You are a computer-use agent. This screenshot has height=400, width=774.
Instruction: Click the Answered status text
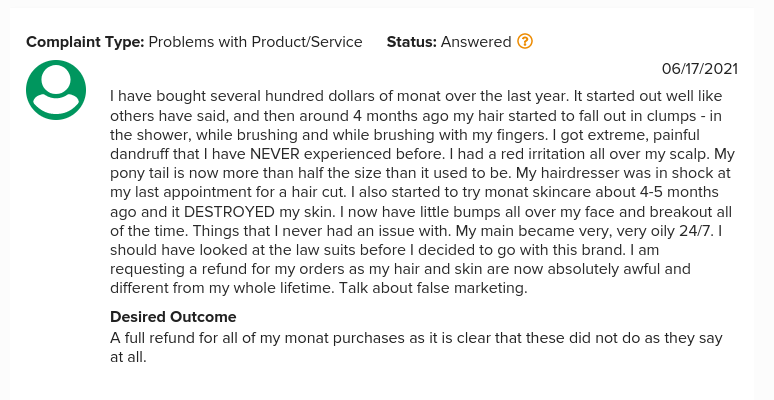(476, 42)
